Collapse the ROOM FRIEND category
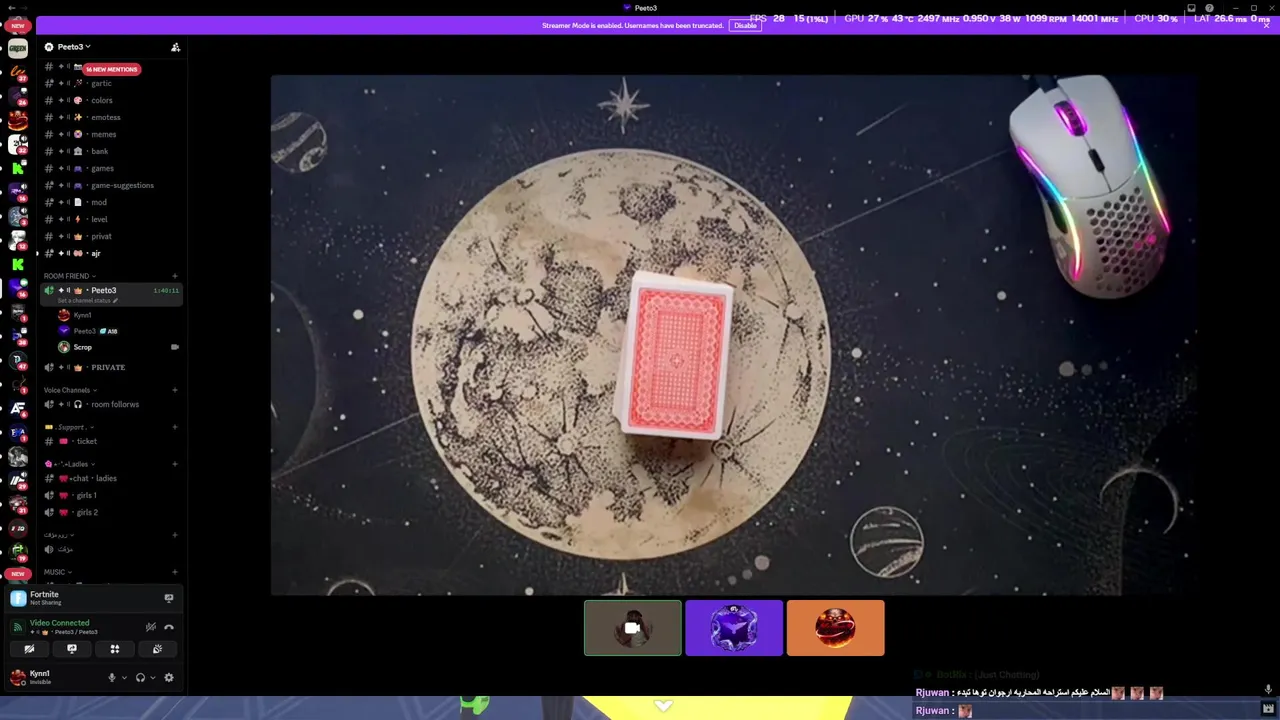 pyautogui.click(x=69, y=276)
